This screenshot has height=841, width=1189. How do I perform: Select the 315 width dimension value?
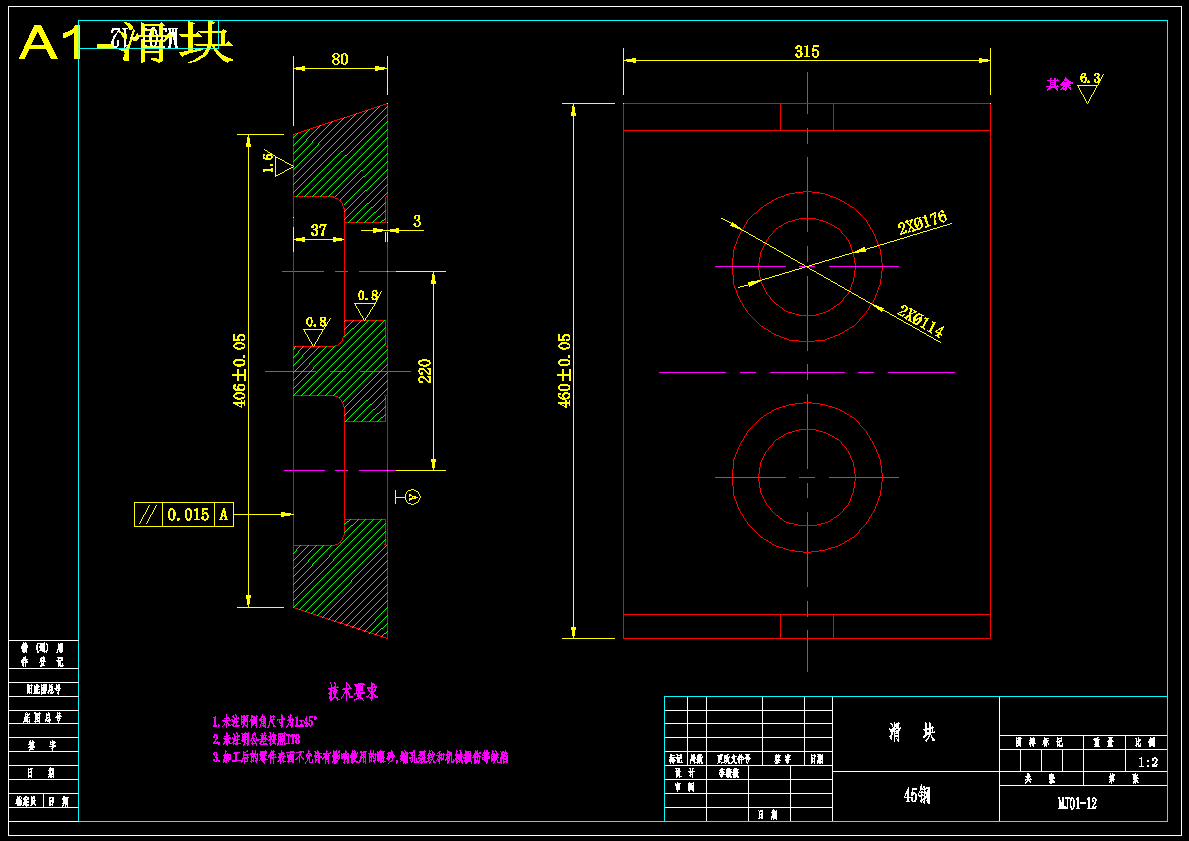(806, 52)
